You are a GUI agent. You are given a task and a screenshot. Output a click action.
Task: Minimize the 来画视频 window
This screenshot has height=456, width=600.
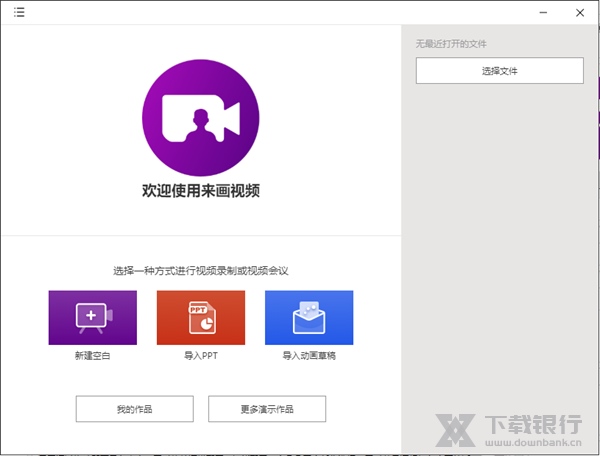pyautogui.click(x=542, y=13)
